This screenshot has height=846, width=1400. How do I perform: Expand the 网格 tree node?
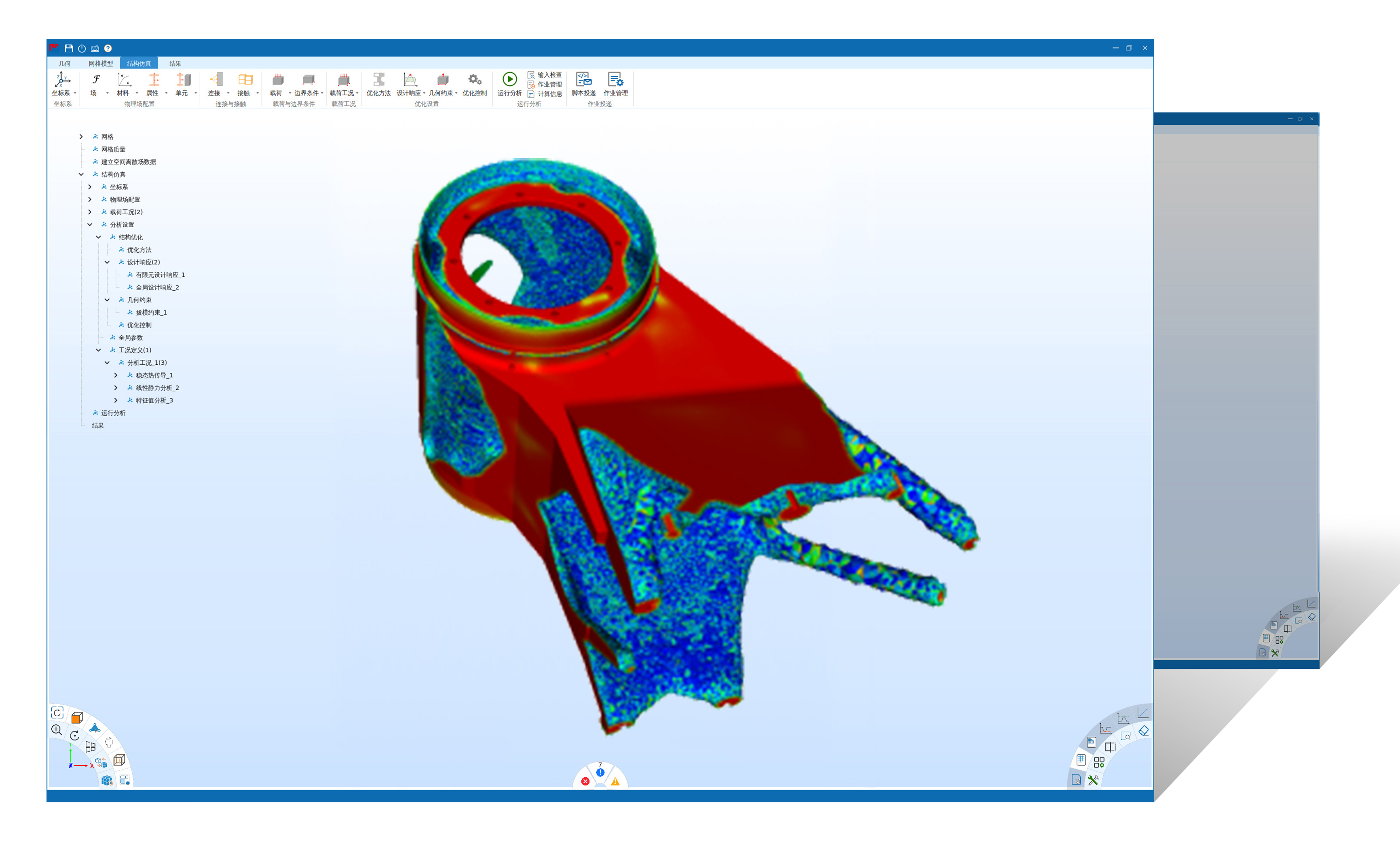pyautogui.click(x=81, y=136)
